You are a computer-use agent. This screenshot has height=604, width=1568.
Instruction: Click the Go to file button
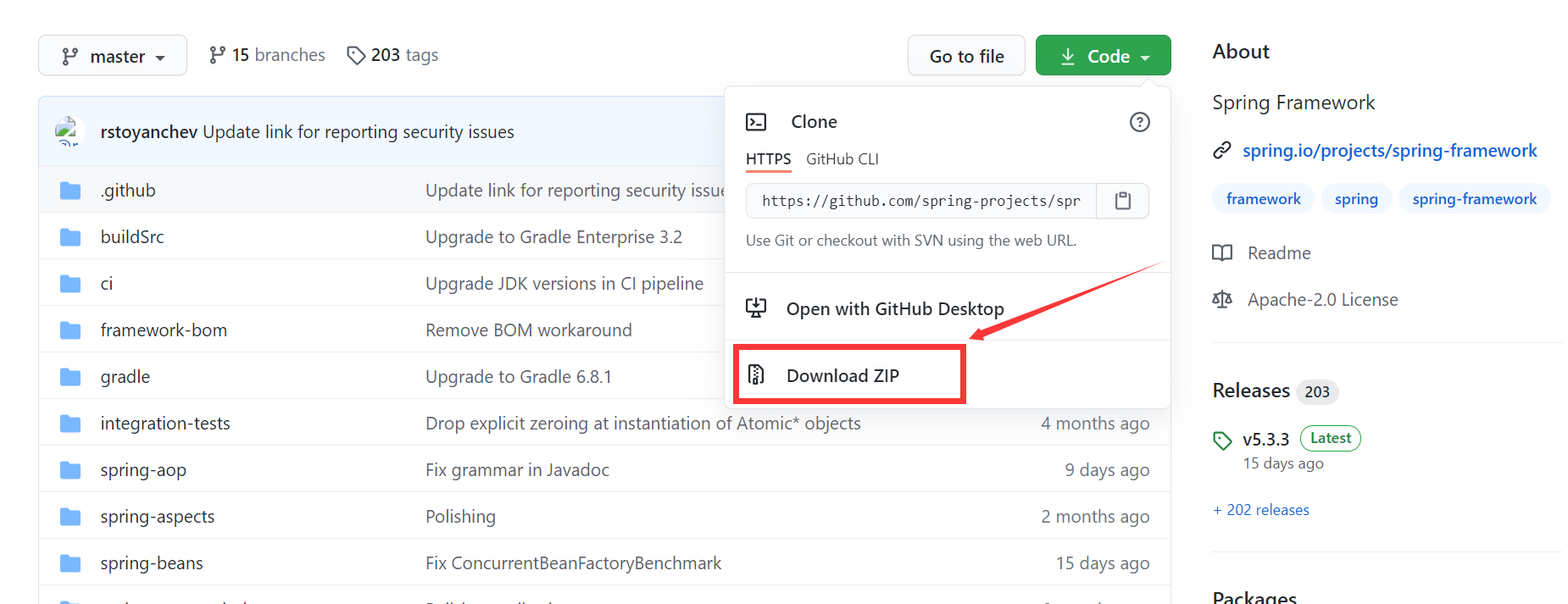click(966, 56)
